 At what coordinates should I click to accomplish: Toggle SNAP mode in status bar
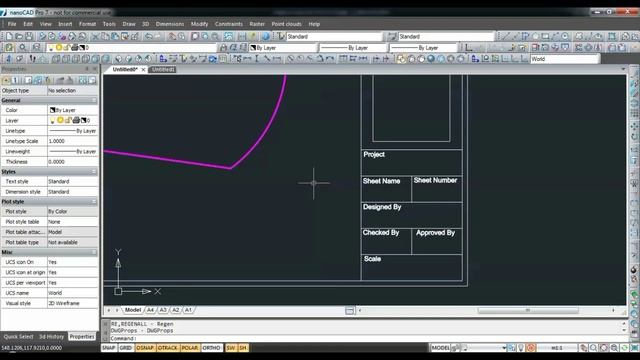point(109,348)
